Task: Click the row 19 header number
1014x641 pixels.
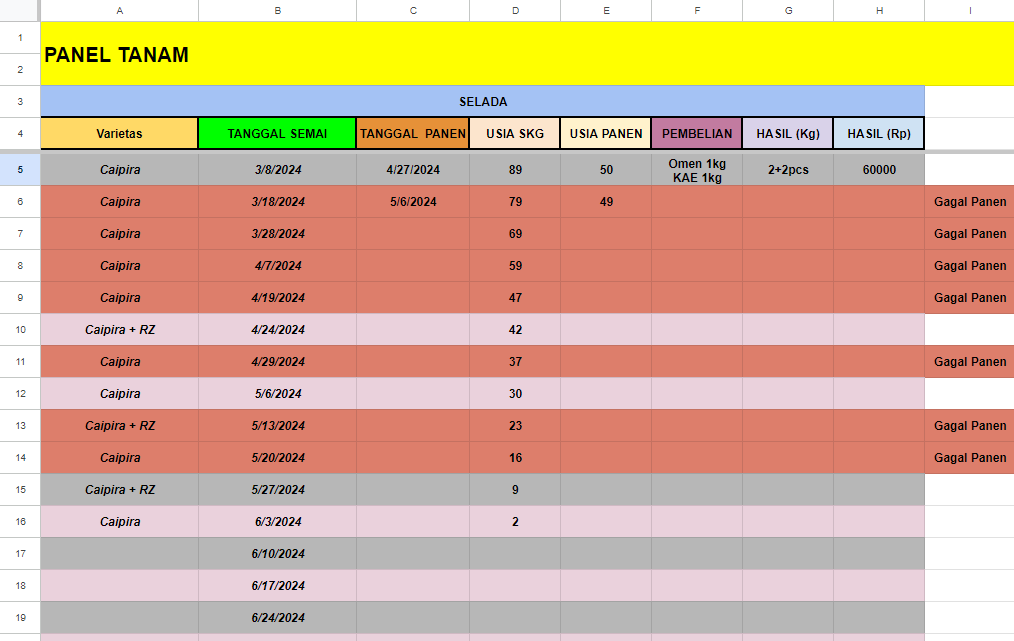Action: [x=20, y=618]
